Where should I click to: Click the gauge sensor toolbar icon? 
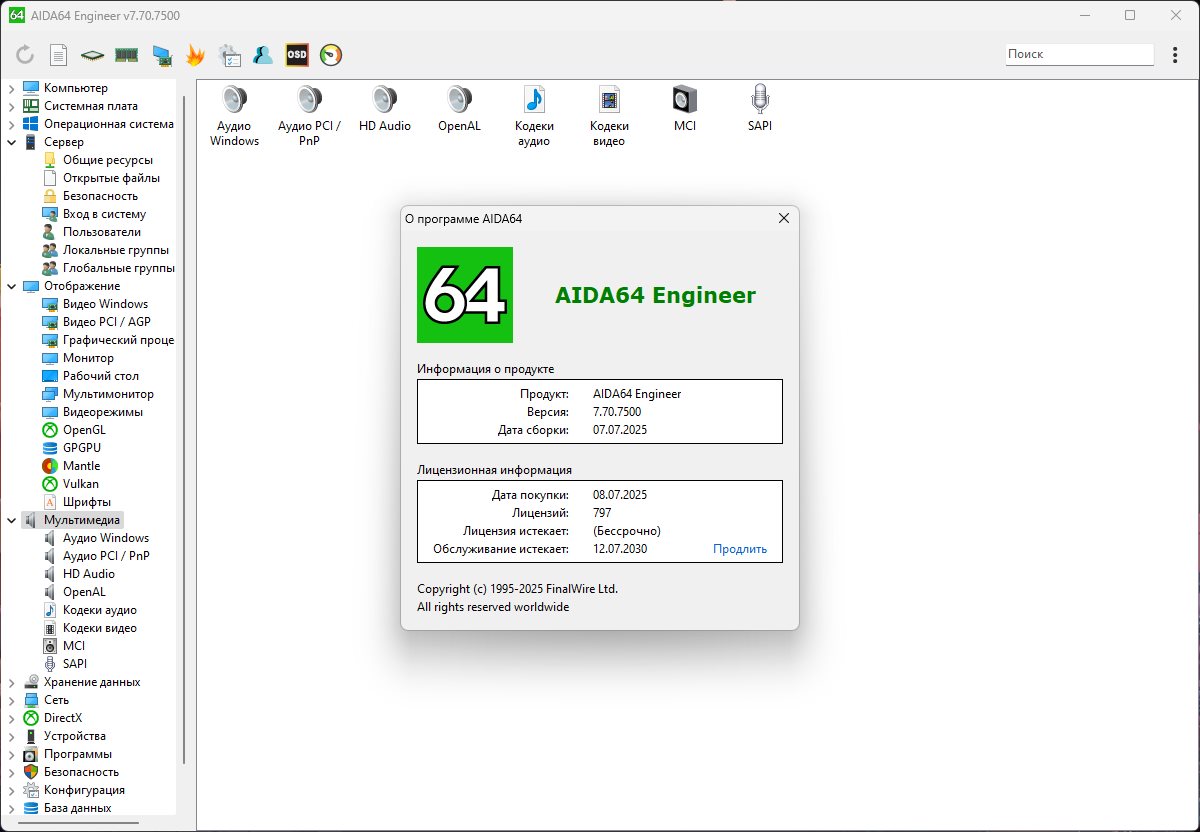(x=331, y=55)
